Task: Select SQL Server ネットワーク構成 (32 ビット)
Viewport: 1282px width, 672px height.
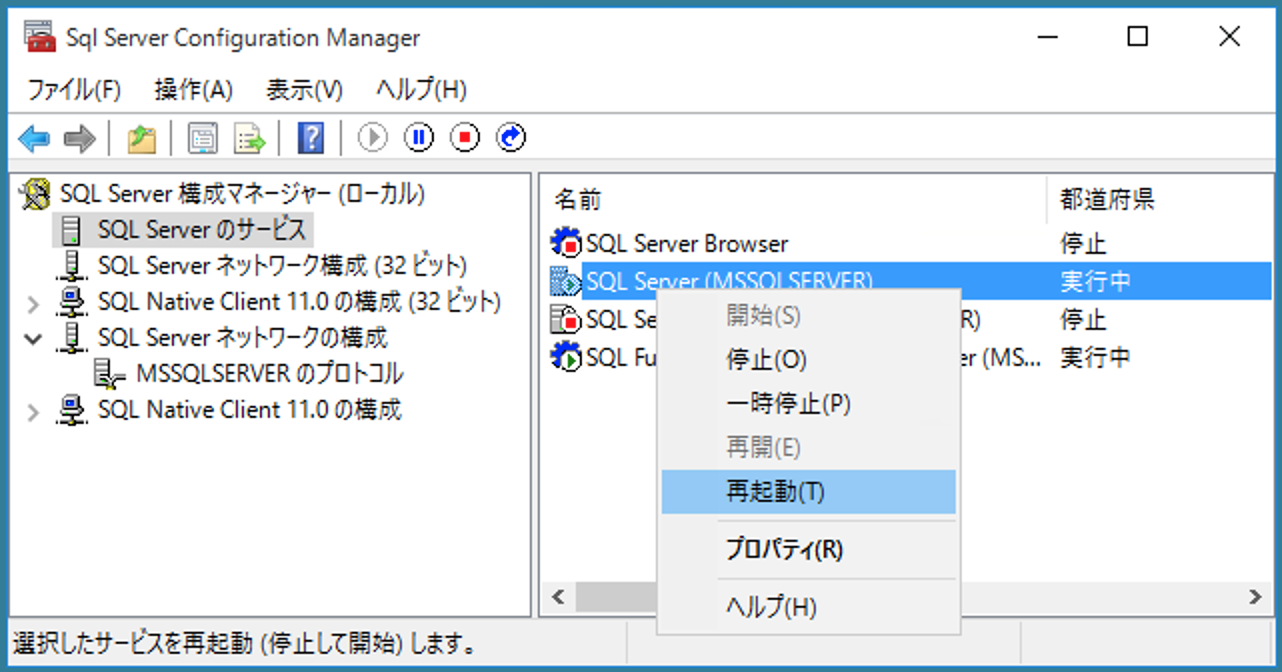Action: coord(282,266)
